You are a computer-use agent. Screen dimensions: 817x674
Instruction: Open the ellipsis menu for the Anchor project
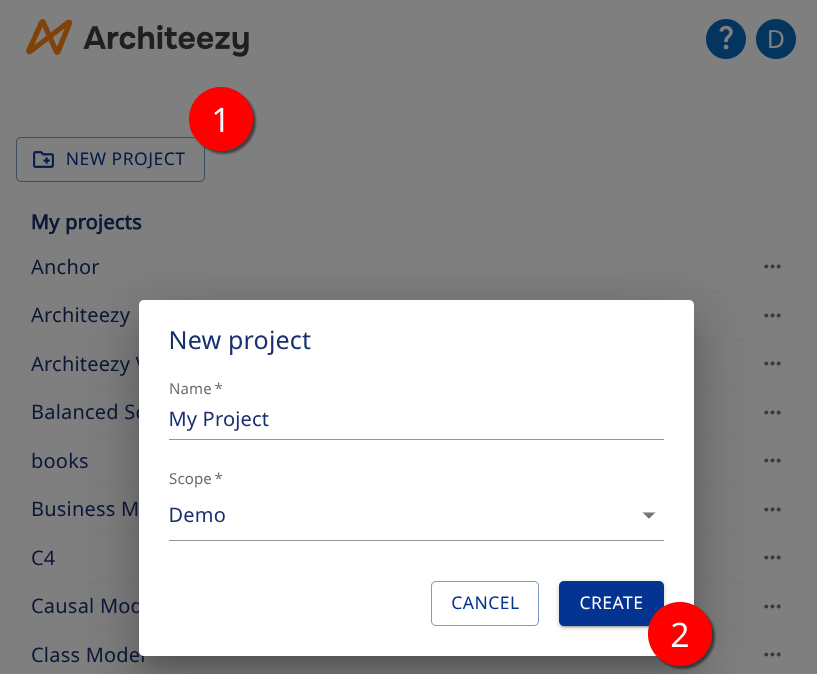pyautogui.click(x=772, y=267)
